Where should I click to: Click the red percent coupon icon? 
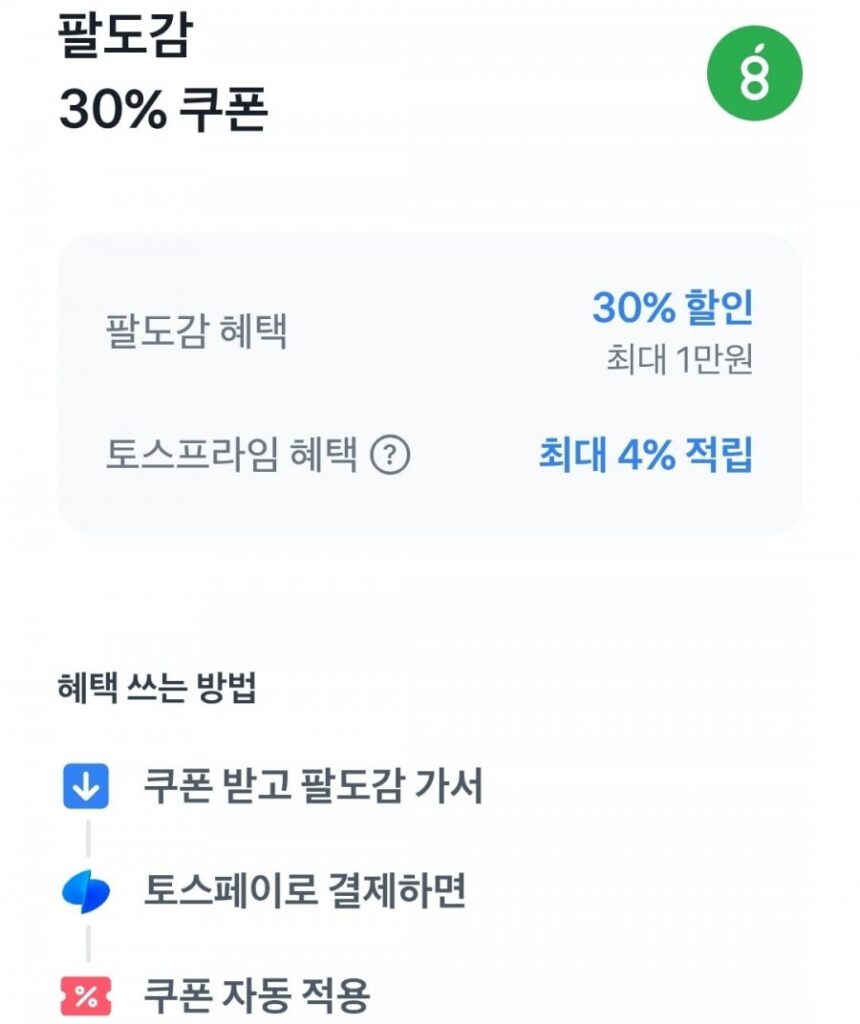click(x=86, y=996)
